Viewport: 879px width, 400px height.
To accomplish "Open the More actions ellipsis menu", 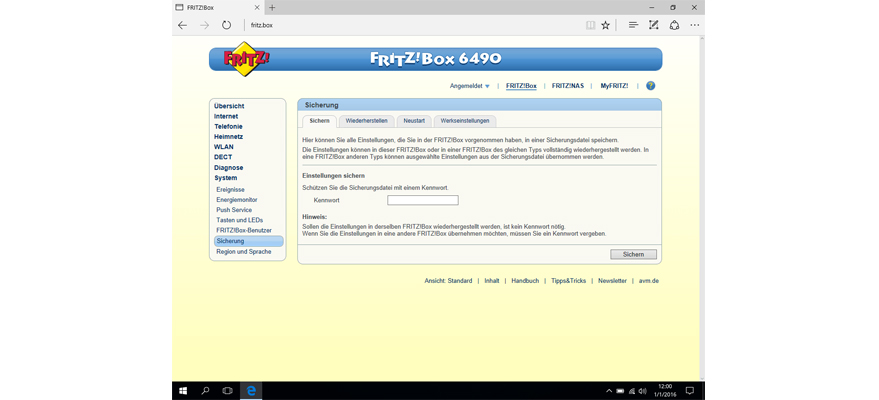I will point(694,25).
